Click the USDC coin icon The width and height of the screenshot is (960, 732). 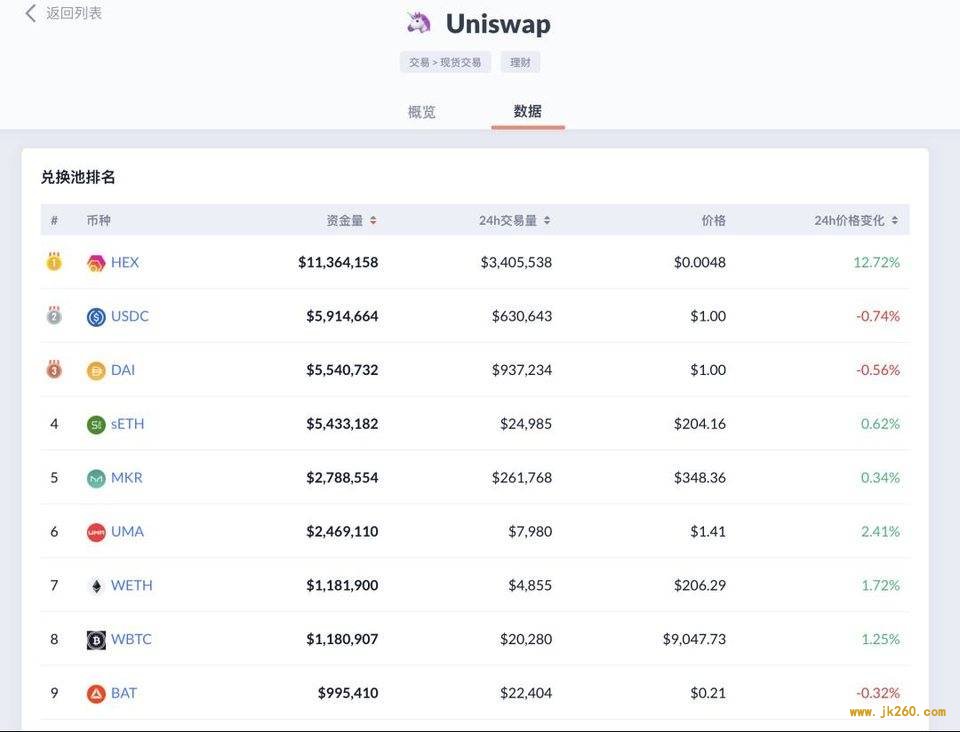[96, 316]
